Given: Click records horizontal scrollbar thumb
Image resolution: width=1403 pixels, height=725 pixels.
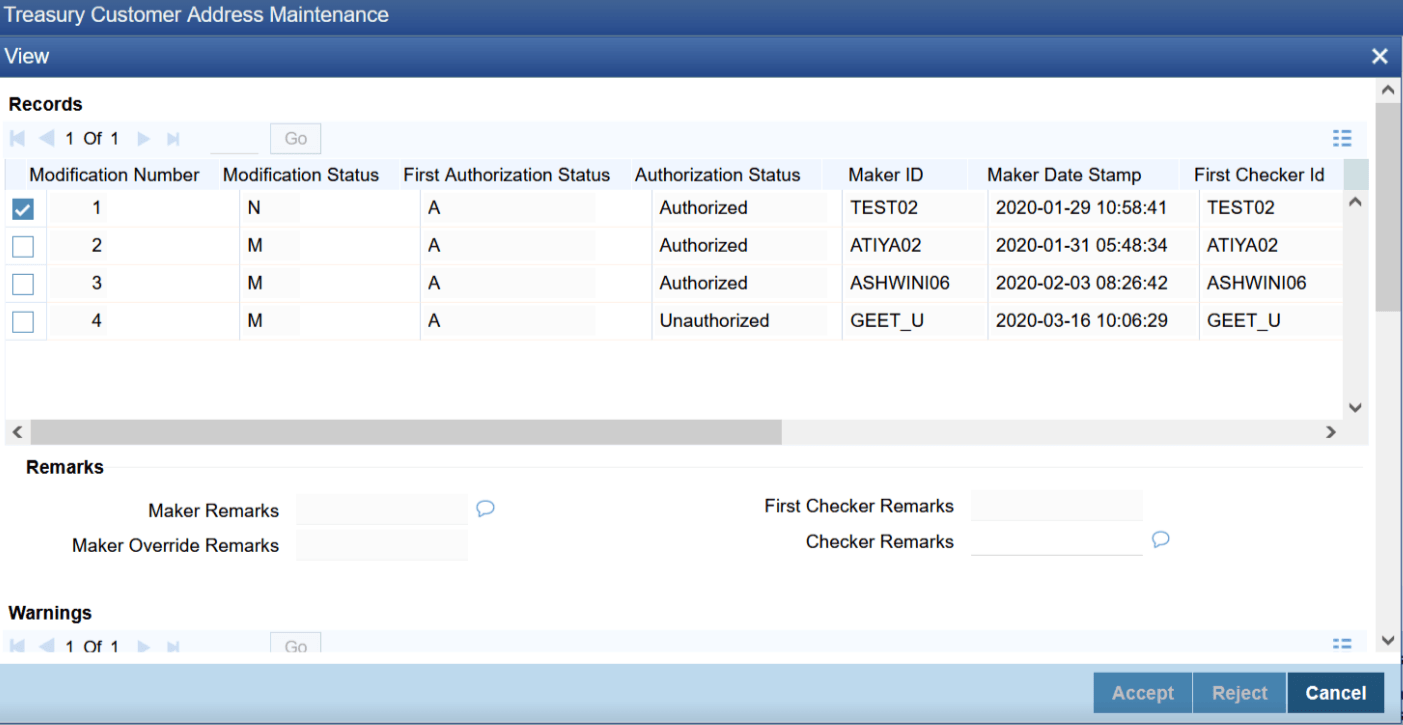Looking at the screenshot, I should tap(406, 432).
